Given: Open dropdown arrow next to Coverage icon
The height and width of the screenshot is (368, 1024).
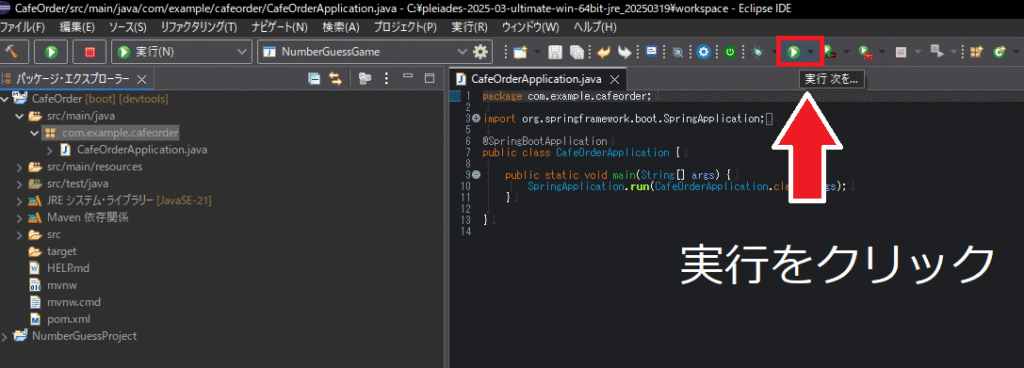Looking at the screenshot, I should 846,52.
